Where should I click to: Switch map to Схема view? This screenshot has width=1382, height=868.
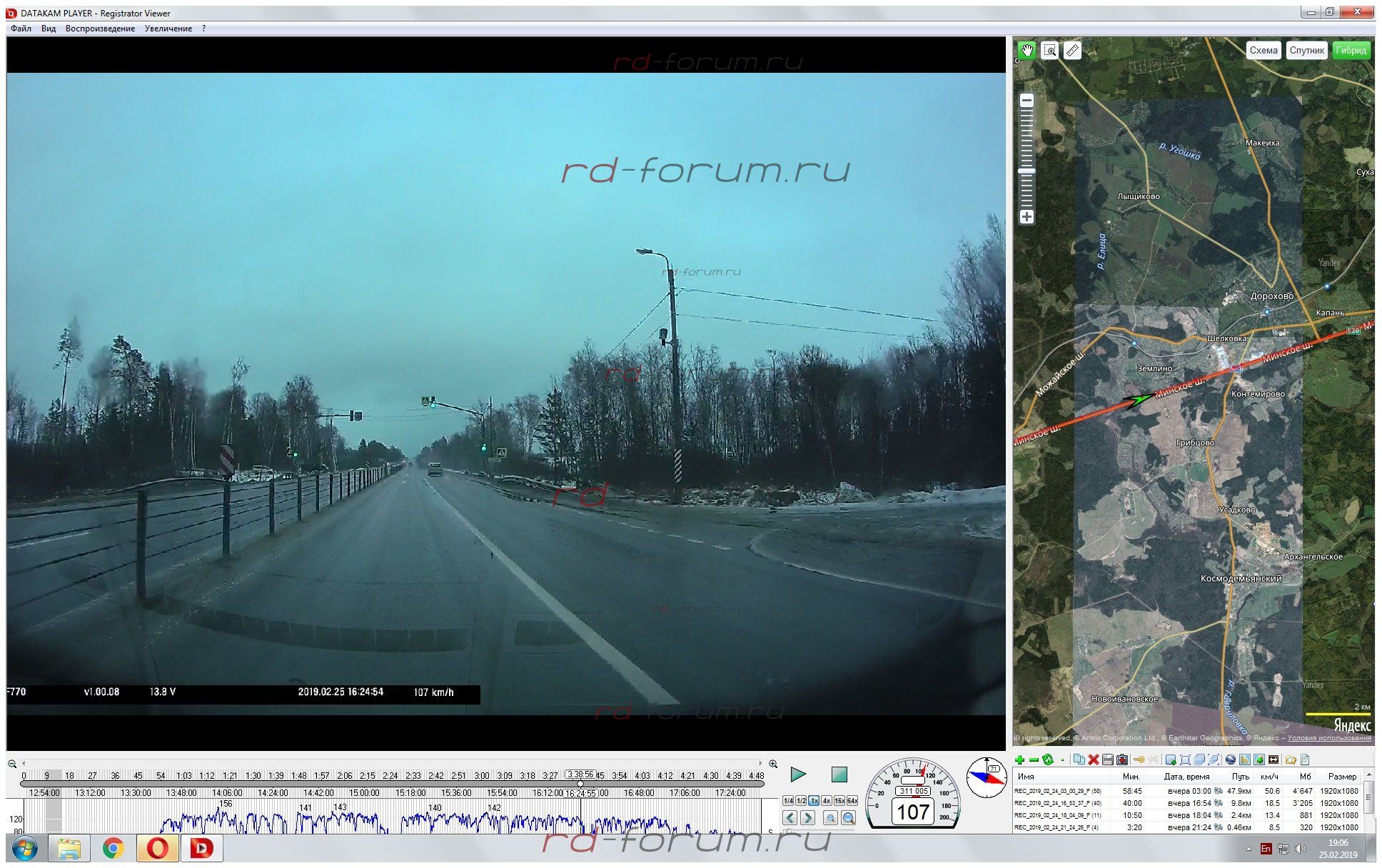[1263, 50]
